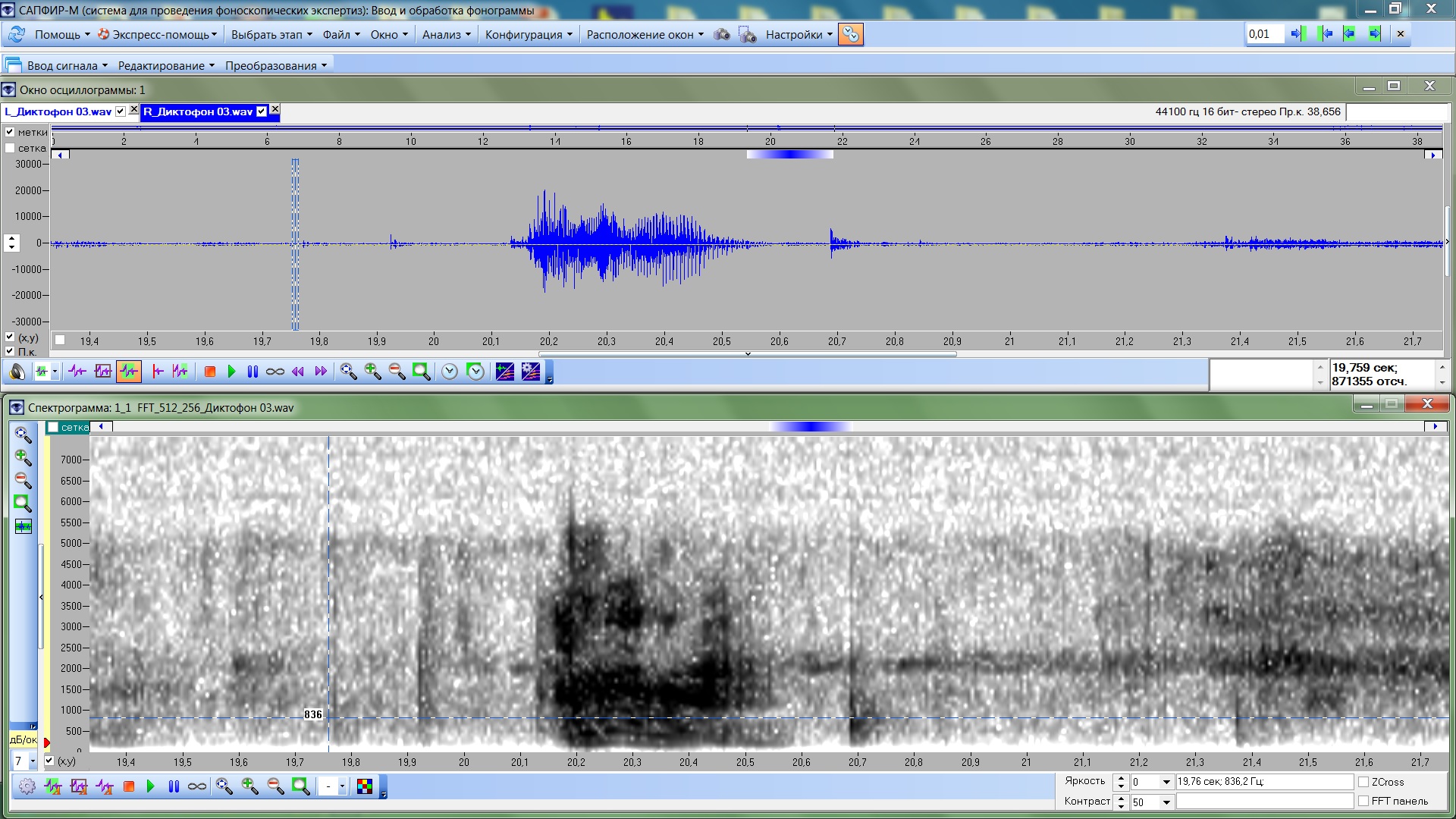Viewport: 1456px width, 819px height.
Task: Open Файл menu
Action: (341, 35)
